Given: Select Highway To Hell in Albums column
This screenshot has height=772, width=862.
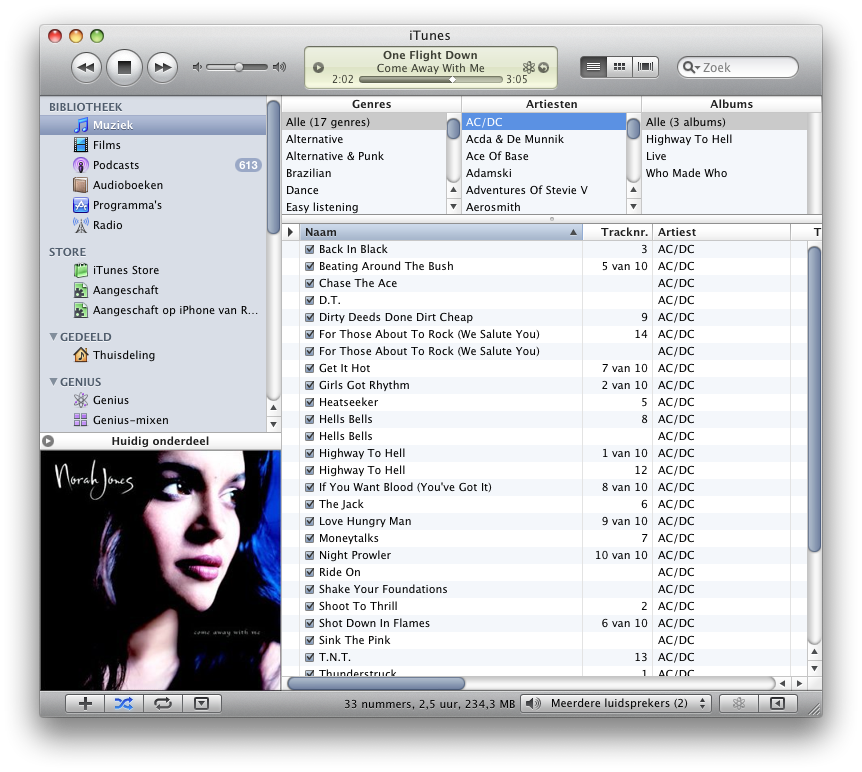Looking at the screenshot, I should [x=688, y=139].
